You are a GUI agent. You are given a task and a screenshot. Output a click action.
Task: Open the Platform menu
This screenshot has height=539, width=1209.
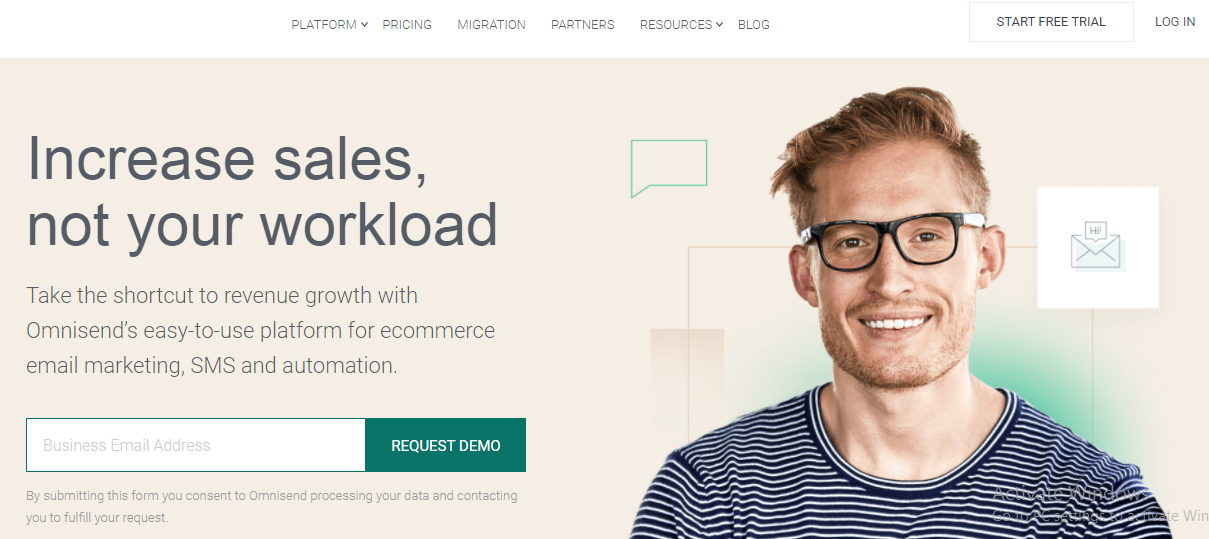pyautogui.click(x=324, y=24)
